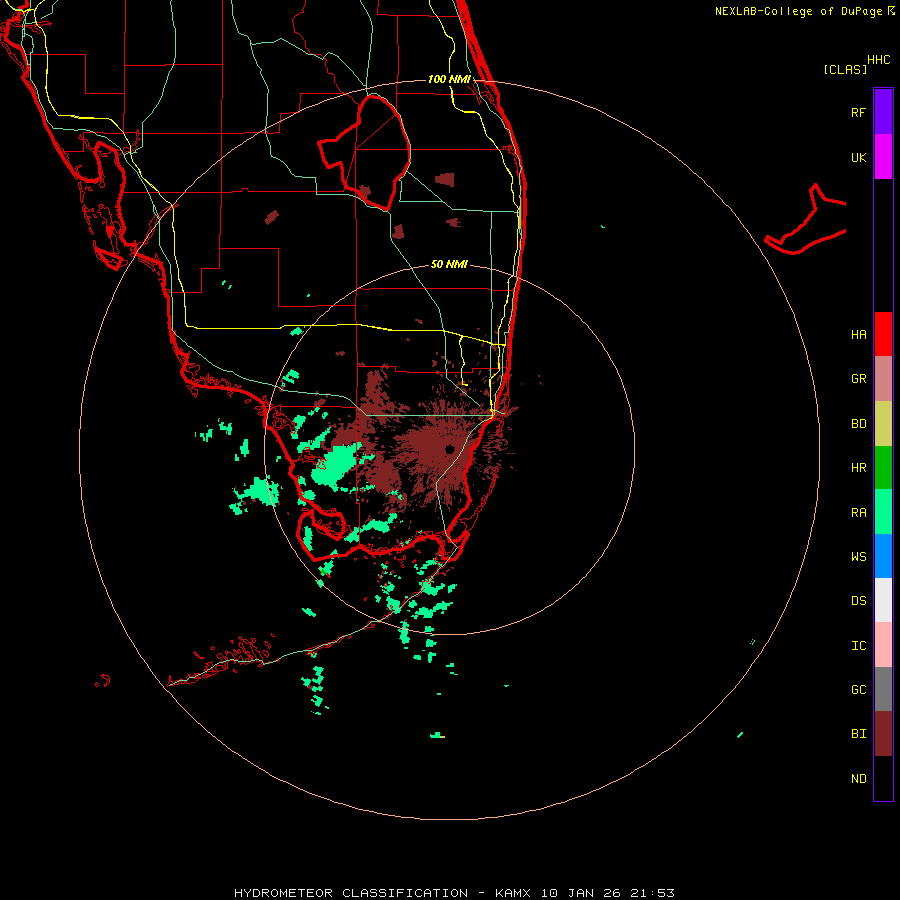Click the GR legend label

(858, 379)
